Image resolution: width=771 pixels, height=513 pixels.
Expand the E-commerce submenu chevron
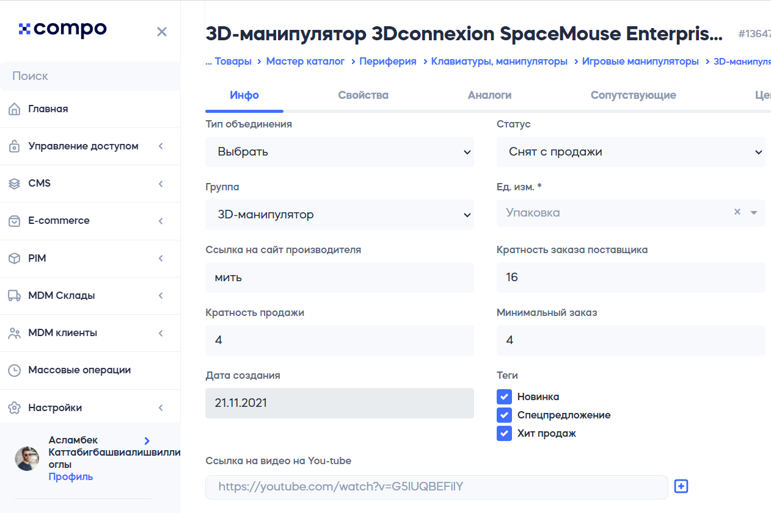click(x=161, y=221)
